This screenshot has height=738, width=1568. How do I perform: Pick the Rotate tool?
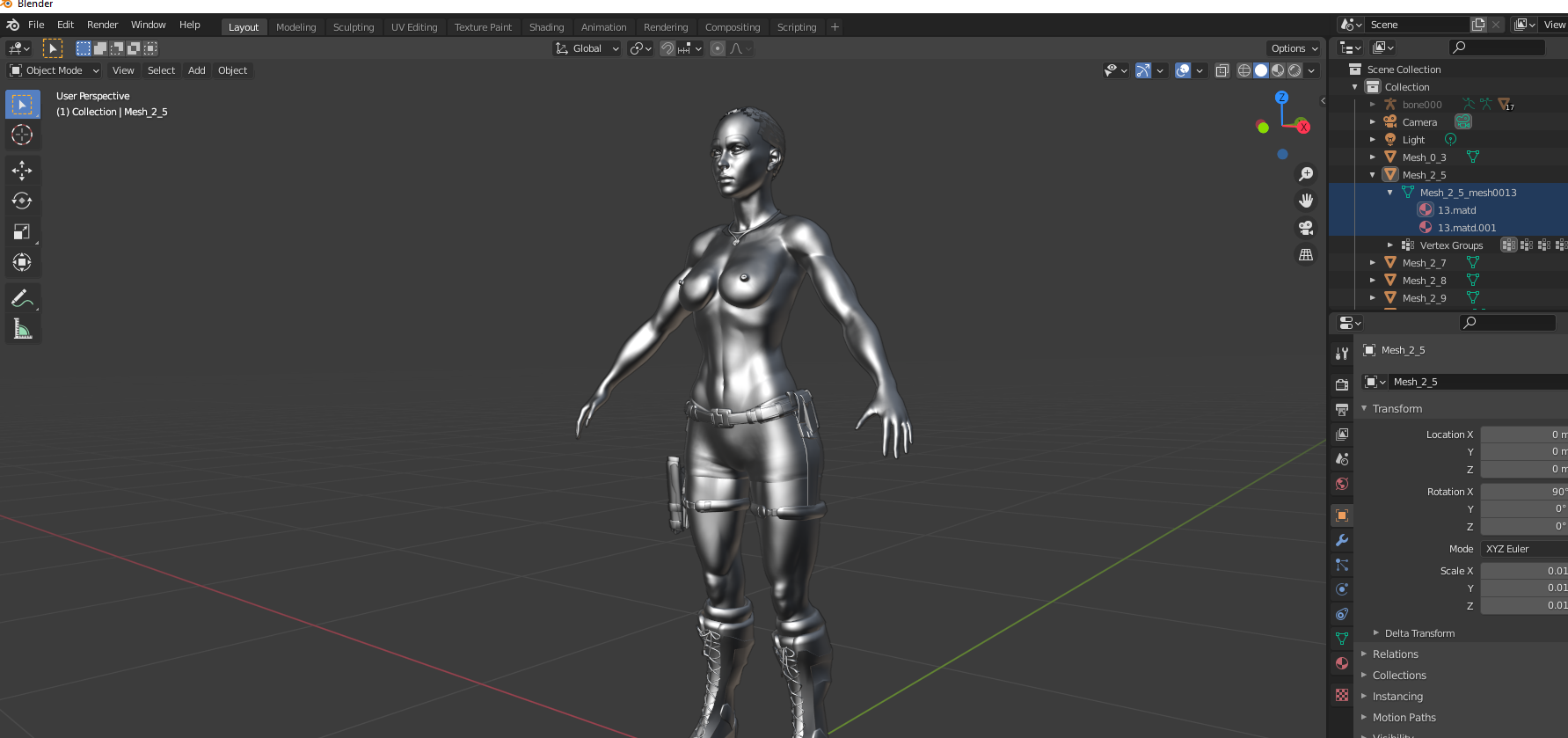(x=22, y=201)
